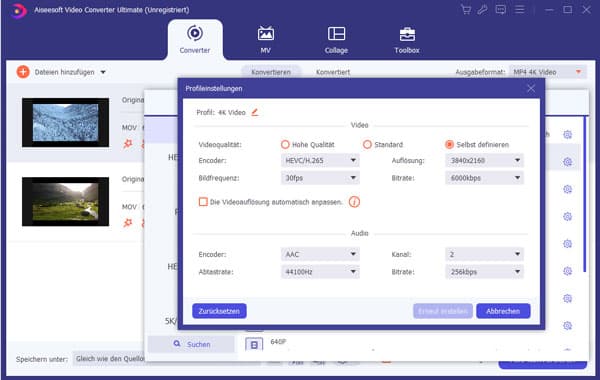Click the Profil: 4K Video label
Viewport: 600px width, 380px height.
pyautogui.click(x=221, y=113)
